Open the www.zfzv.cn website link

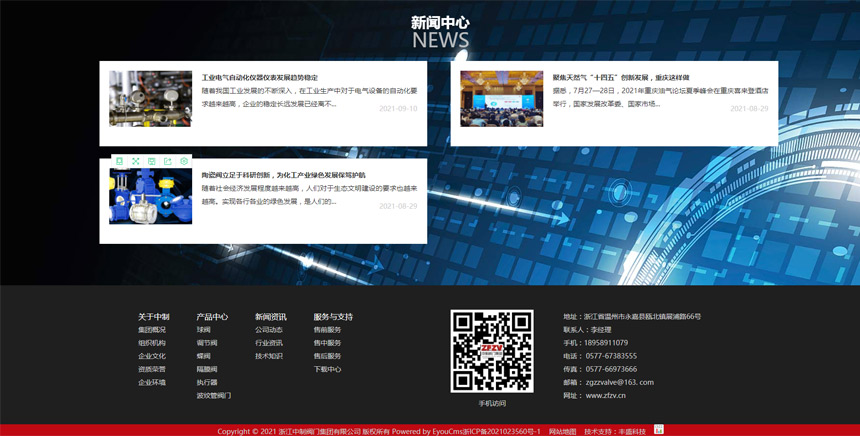click(x=607, y=395)
